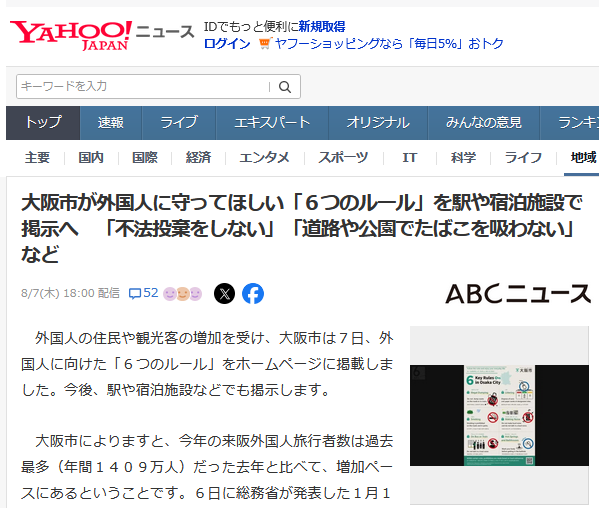
Task: Select the 国際 category
Action: pos(145,157)
